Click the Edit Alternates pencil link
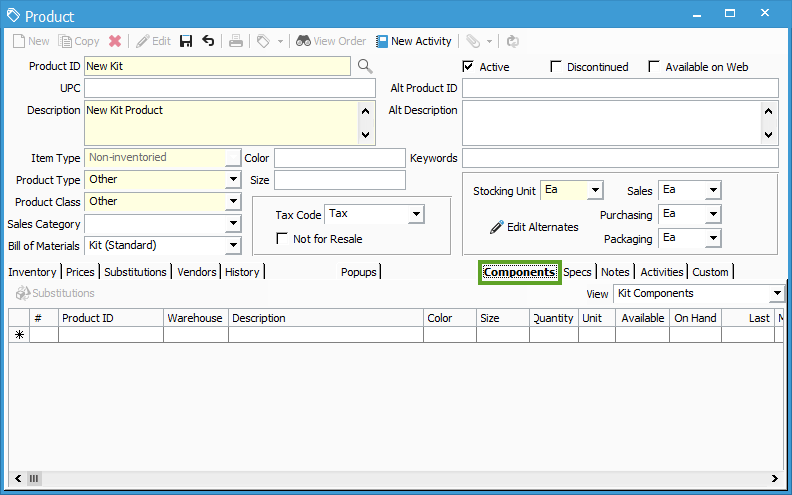 [534, 227]
